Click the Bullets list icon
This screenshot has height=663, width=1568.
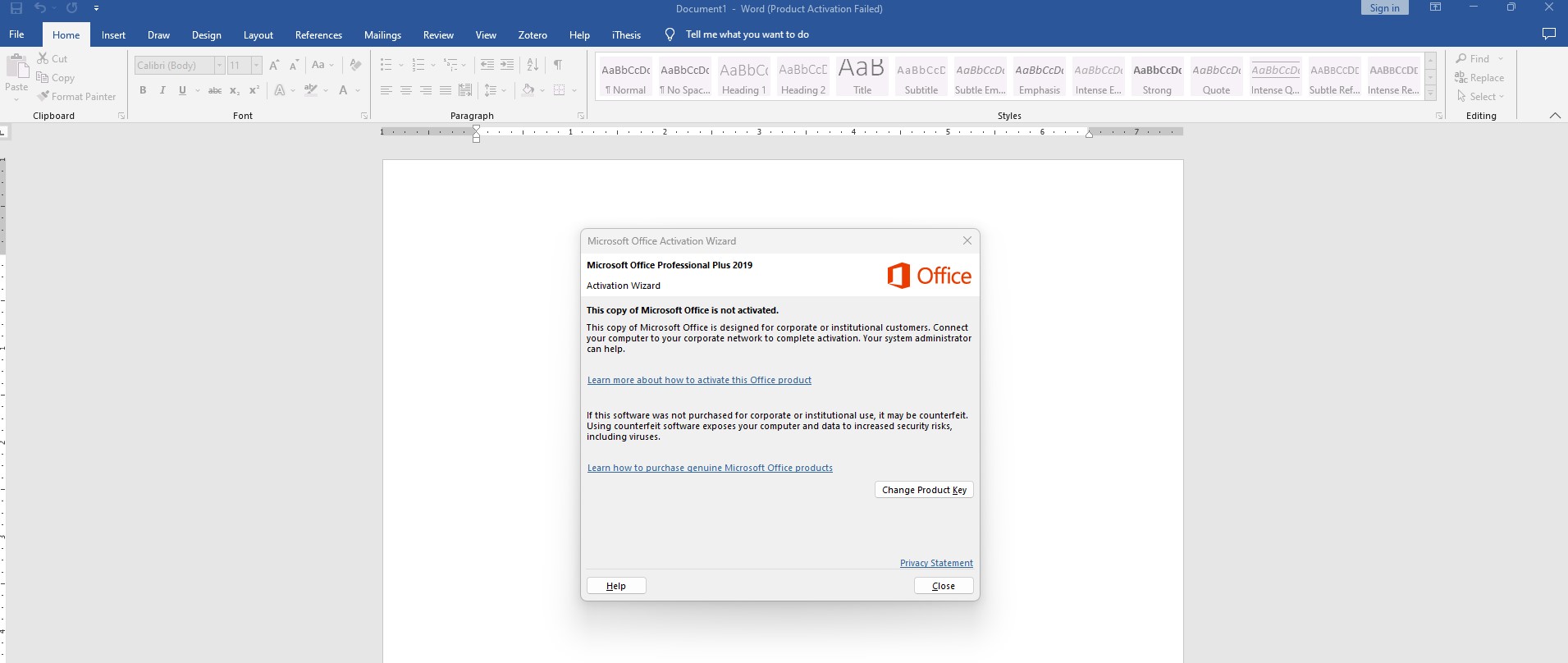click(x=386, y=65)
